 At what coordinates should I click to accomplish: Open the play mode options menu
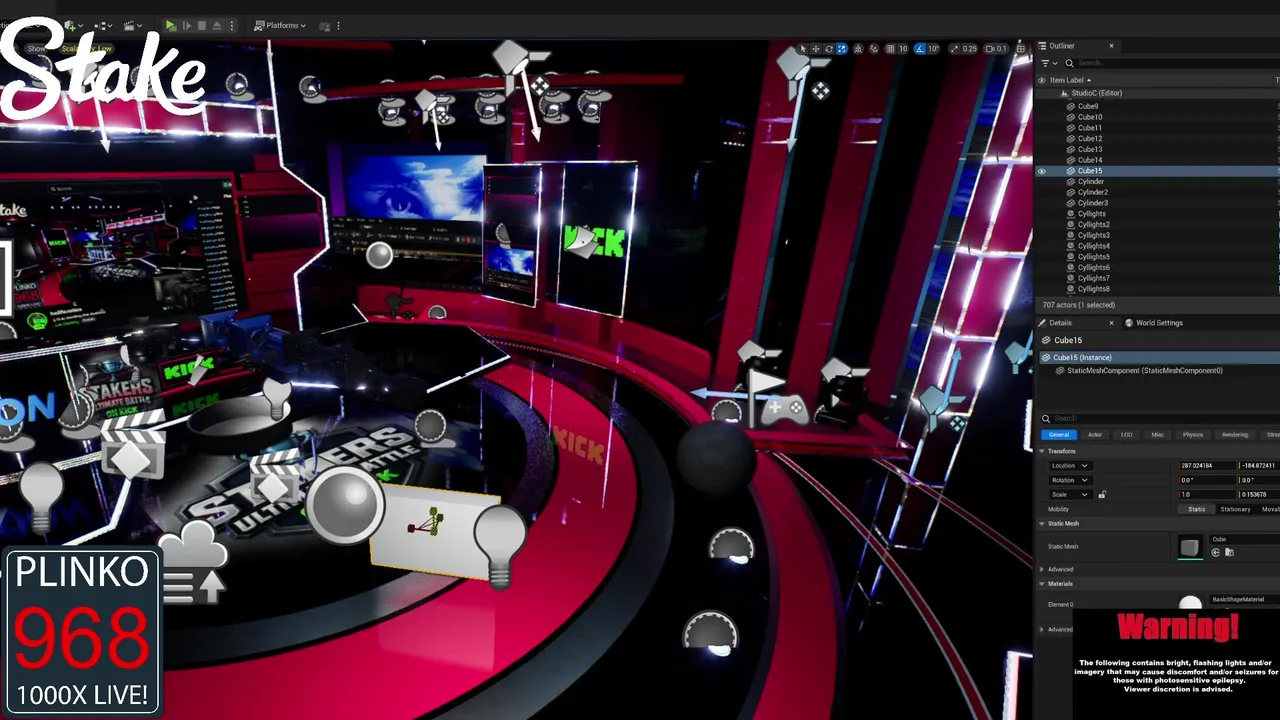(x=232, y=25)
